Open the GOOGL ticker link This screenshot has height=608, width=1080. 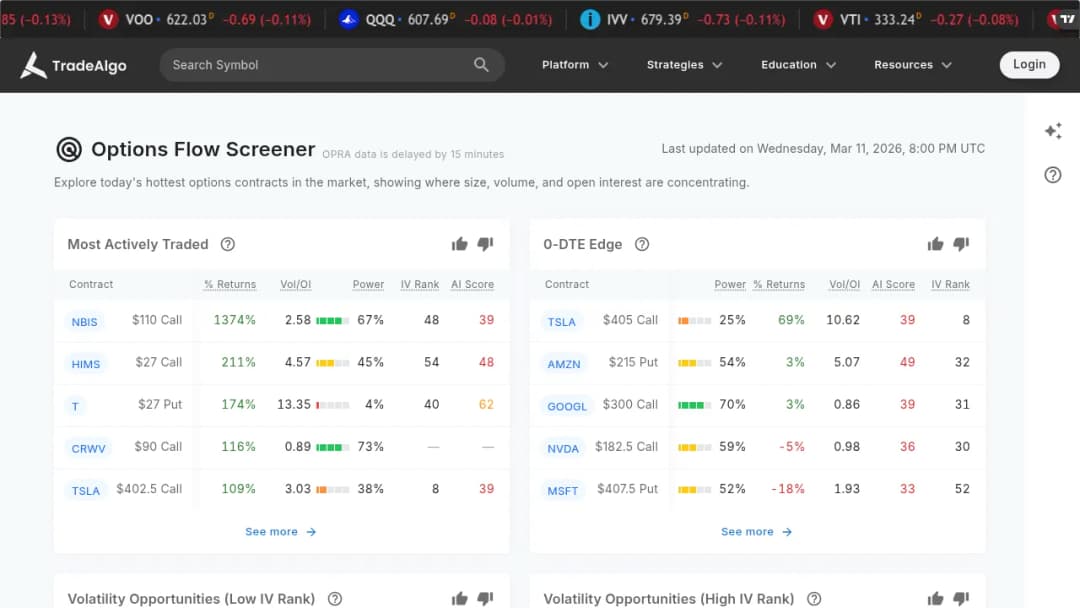click(567, 406)
